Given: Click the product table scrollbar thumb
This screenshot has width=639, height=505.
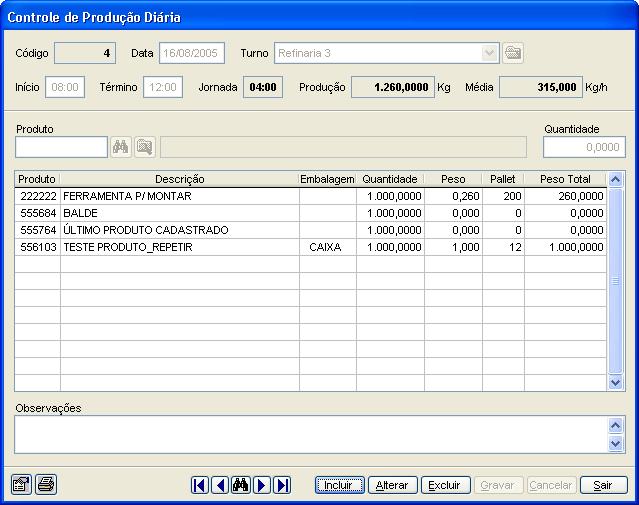Looking at the screenshot, I should [615, 281].
